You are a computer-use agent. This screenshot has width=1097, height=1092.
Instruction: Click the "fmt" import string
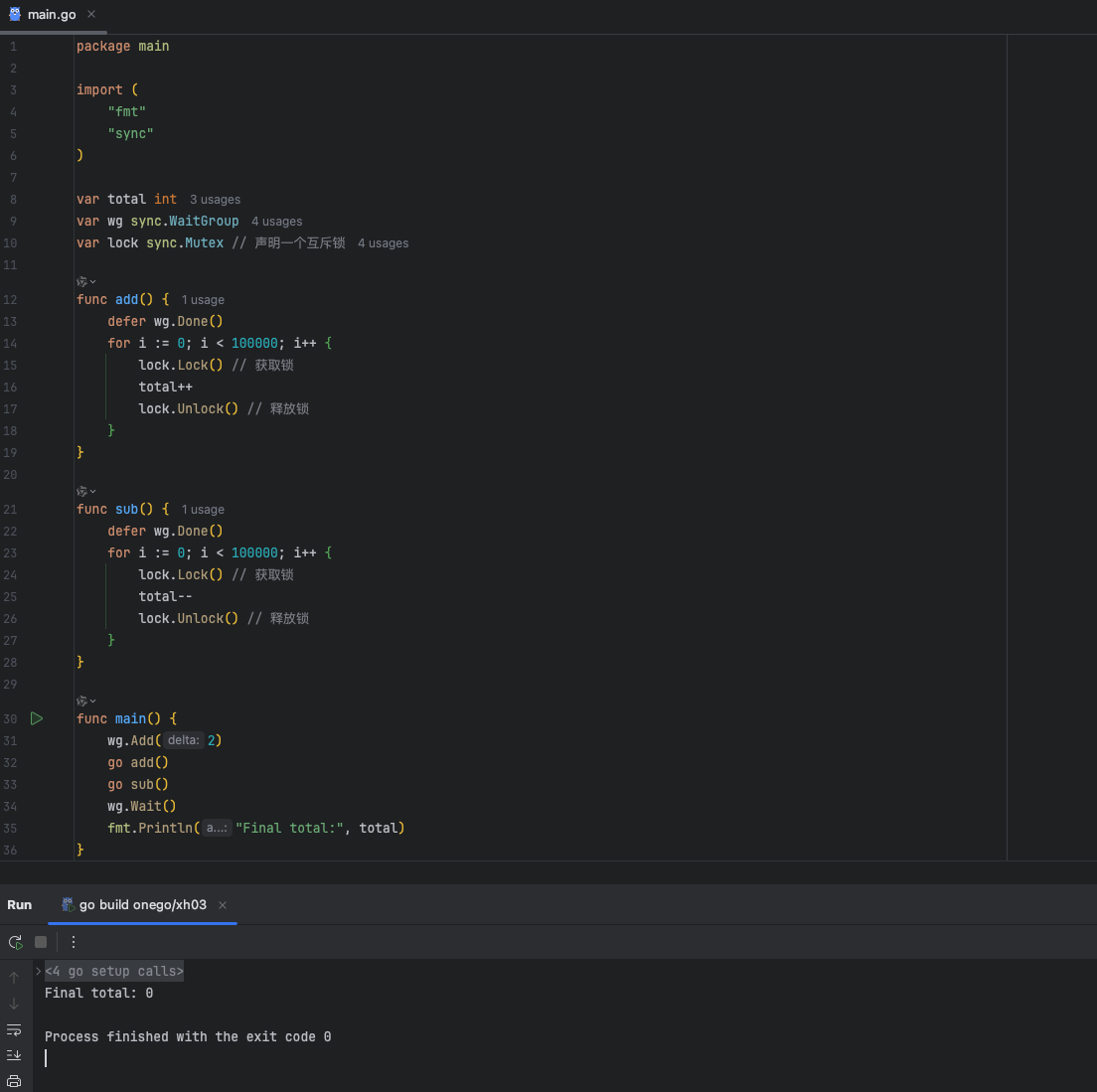point(126,112)
